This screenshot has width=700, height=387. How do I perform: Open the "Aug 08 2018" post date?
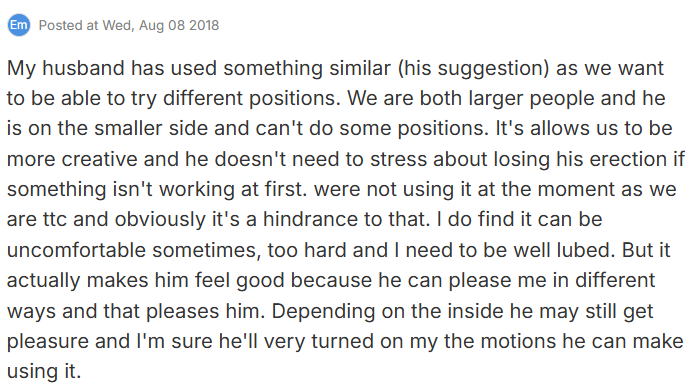[x=179, y=25]
